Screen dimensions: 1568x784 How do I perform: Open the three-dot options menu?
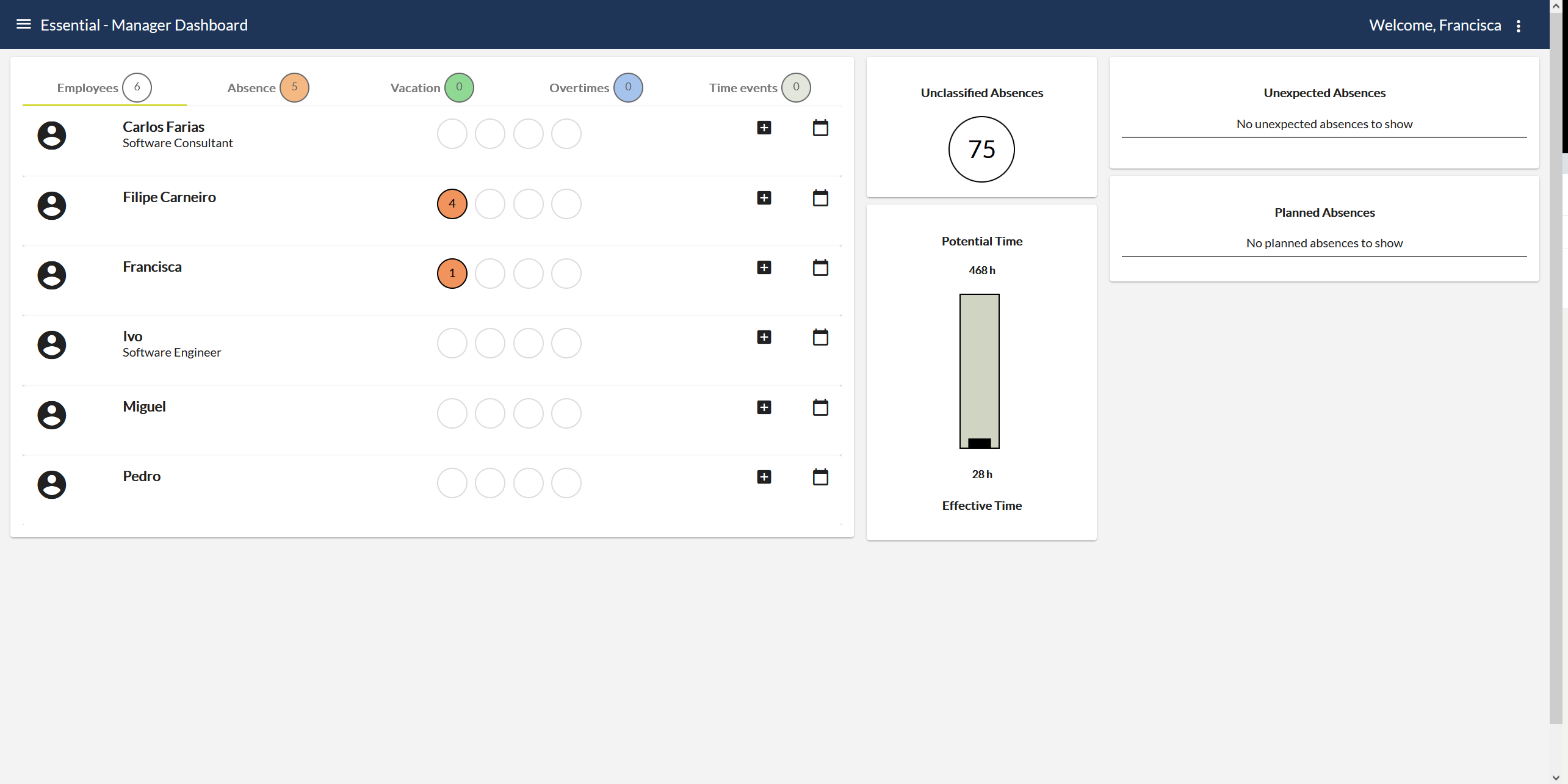pyautogui.click(x=1518, y=26)
